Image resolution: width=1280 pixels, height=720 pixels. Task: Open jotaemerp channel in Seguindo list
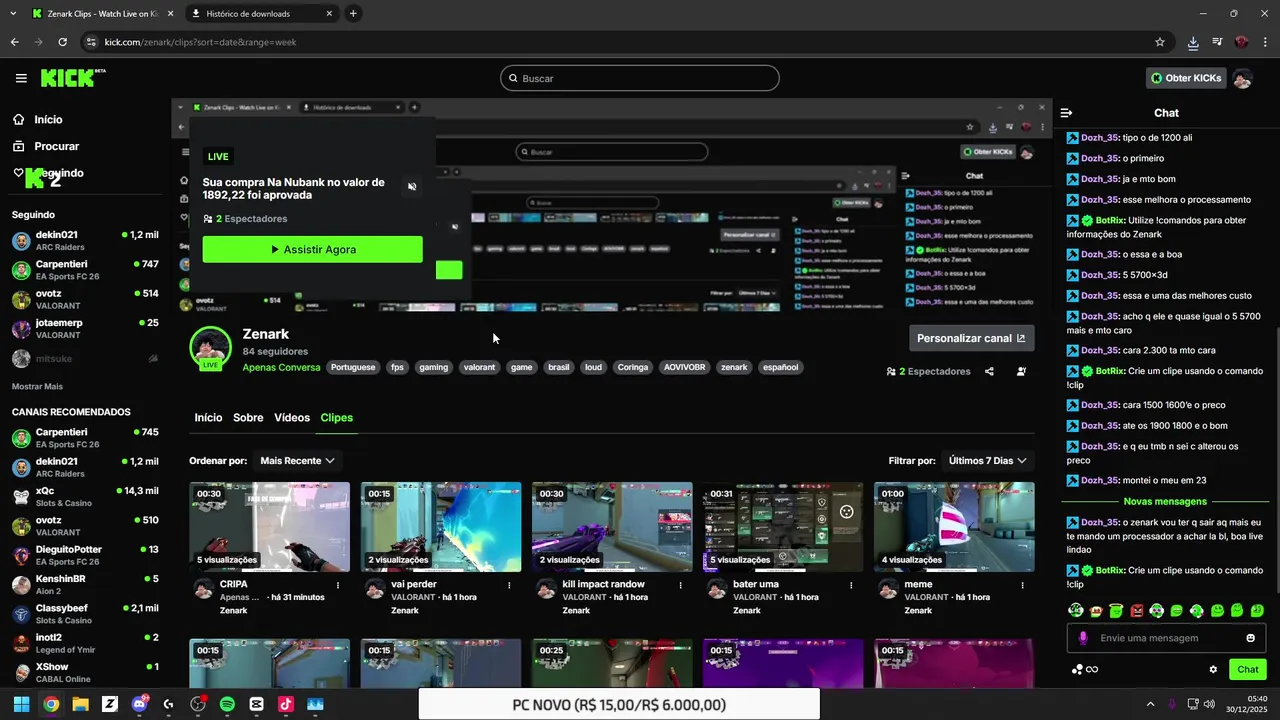(85, 329)
